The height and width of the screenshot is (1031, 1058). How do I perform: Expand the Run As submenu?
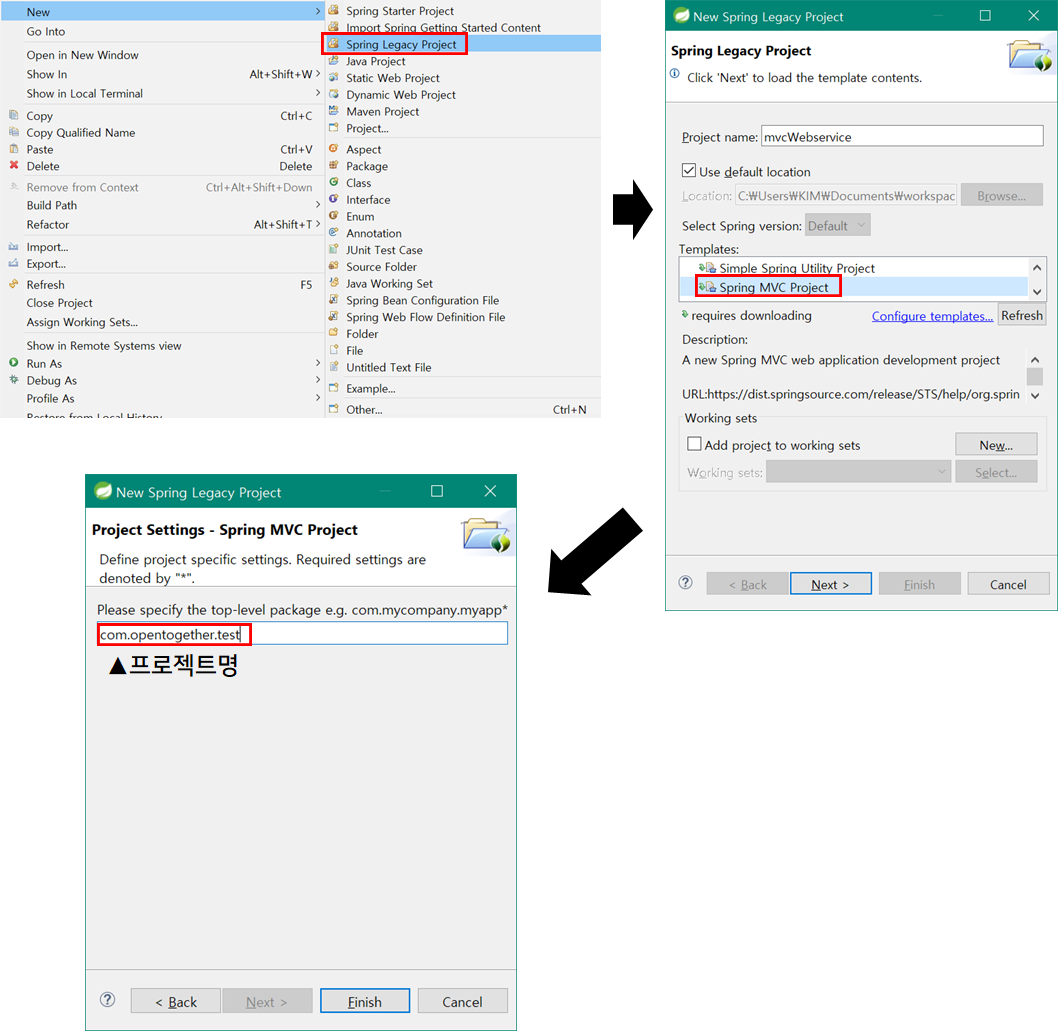tap(318, 363)
